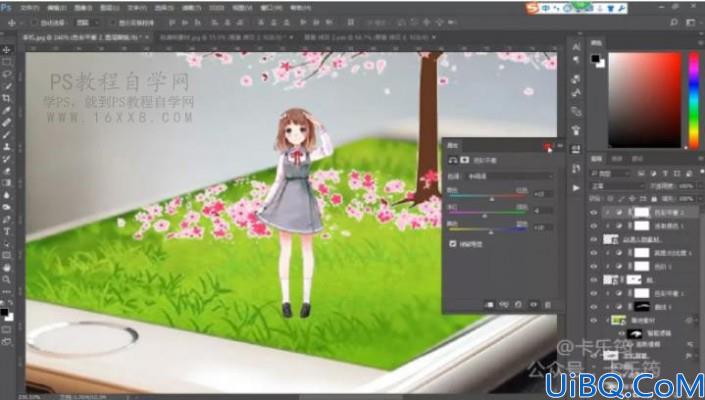Clip adjustment to layer in Properties panel
Screen dimensions: 705x400
(x=489, y=305)
